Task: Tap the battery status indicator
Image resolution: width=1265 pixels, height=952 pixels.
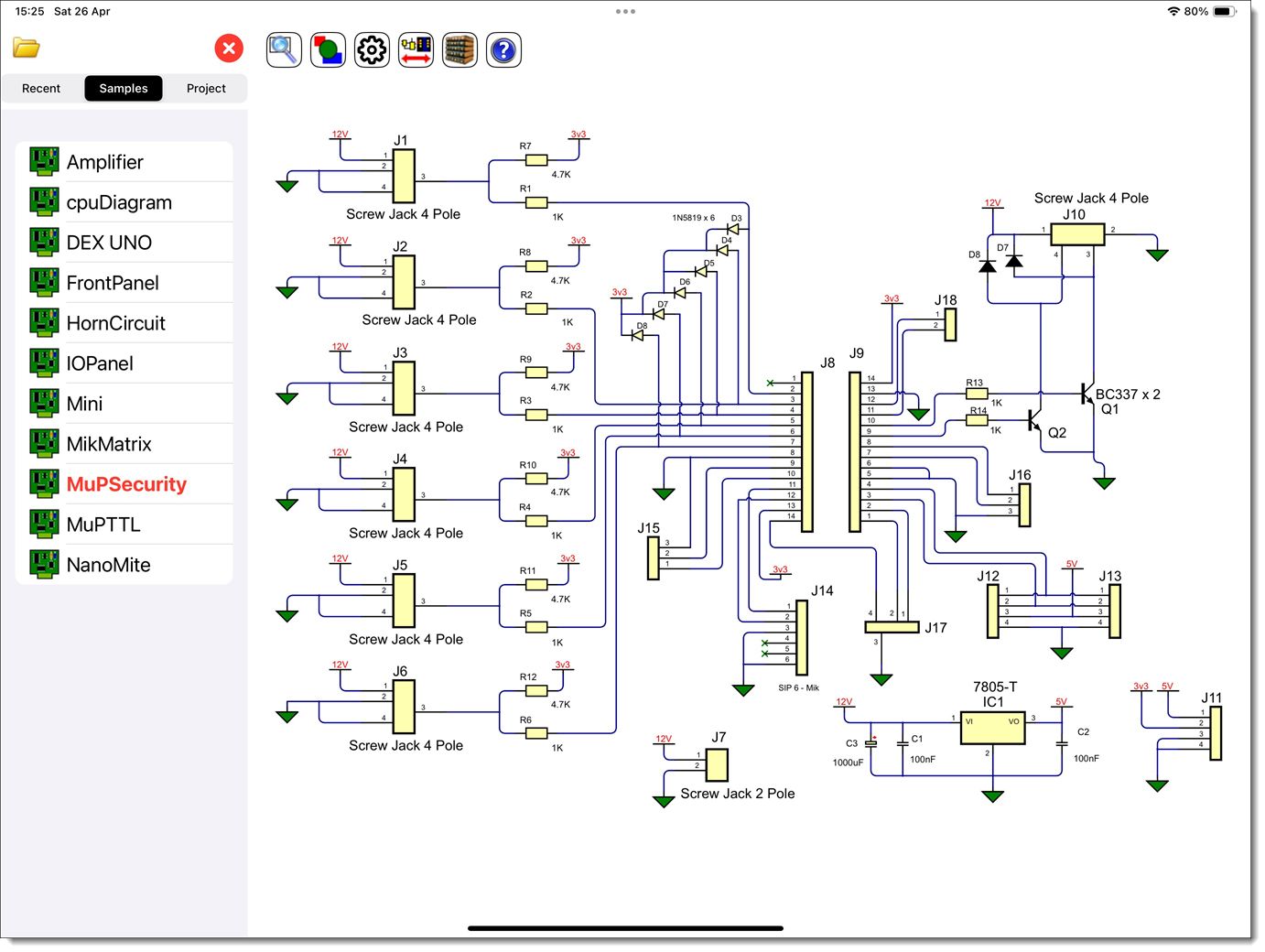Action: point(1224,11)
